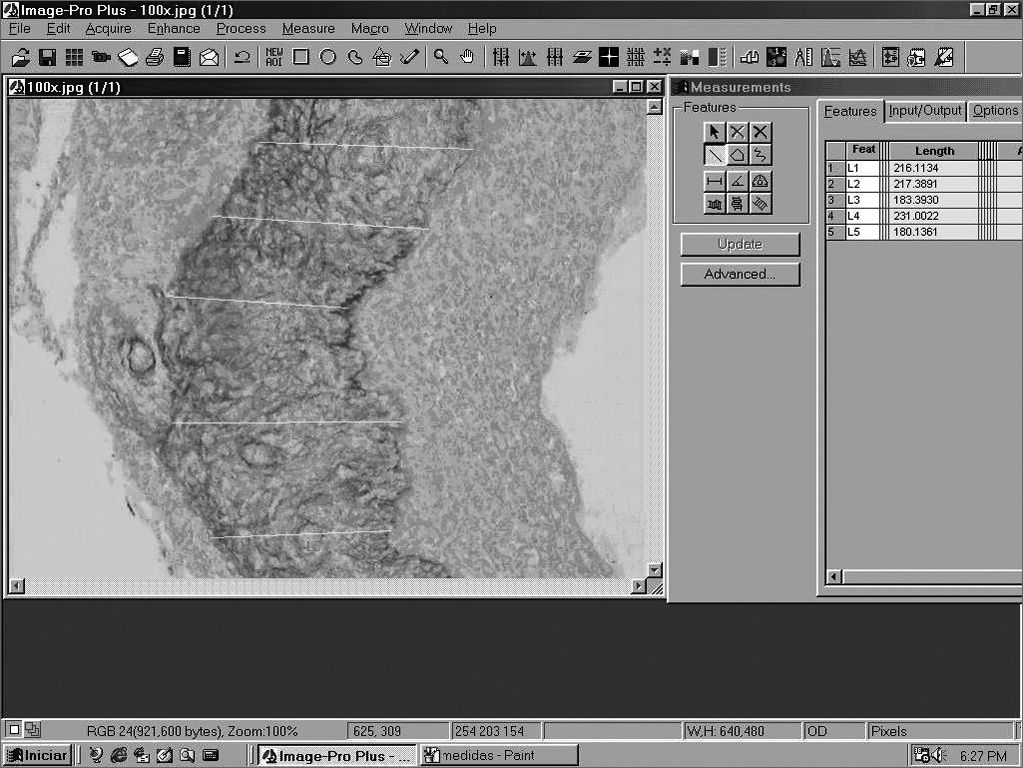Image resolution: width=1023 pixels, height=768 pixels.
Task: Click the New AOI toolbar button
Action: coord(274,57)
